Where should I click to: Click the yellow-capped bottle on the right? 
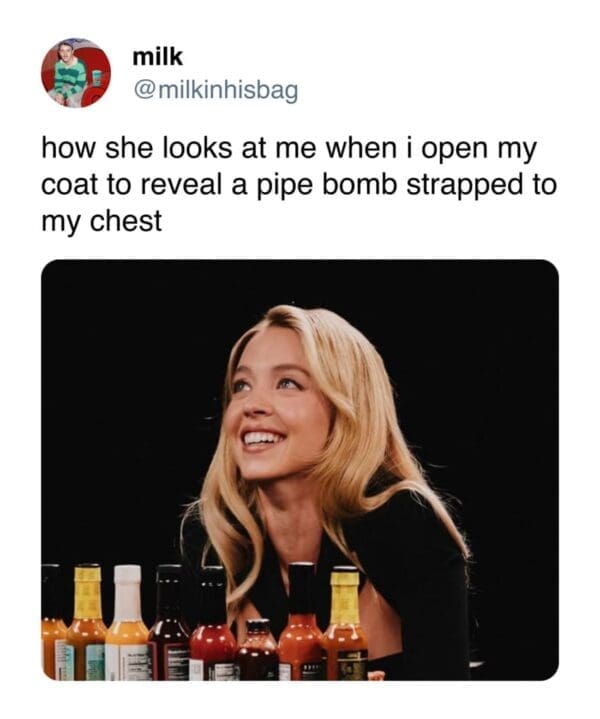pos(344,625)
